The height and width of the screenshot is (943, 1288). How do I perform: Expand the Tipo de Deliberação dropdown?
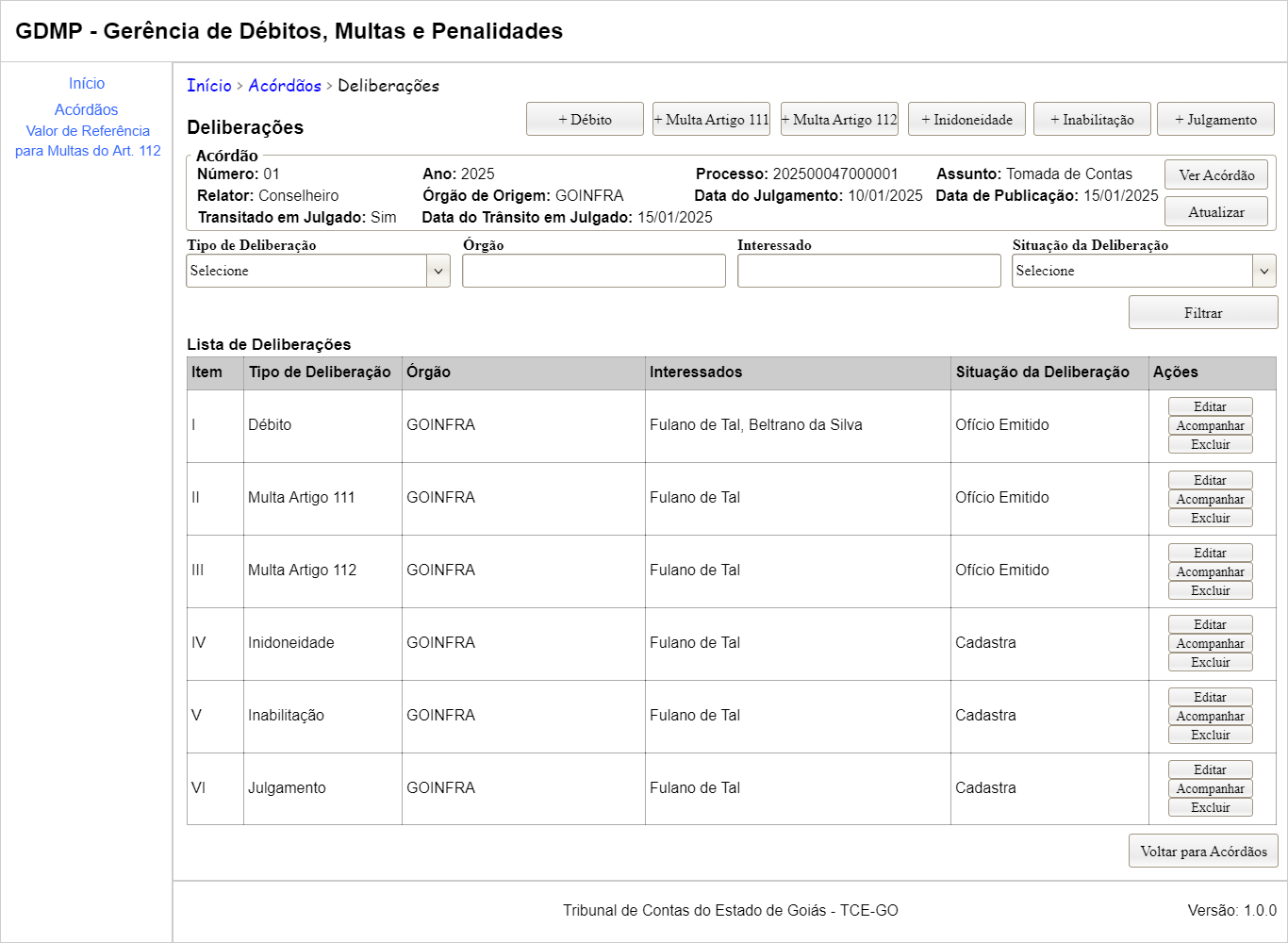[x=318, y=272]
